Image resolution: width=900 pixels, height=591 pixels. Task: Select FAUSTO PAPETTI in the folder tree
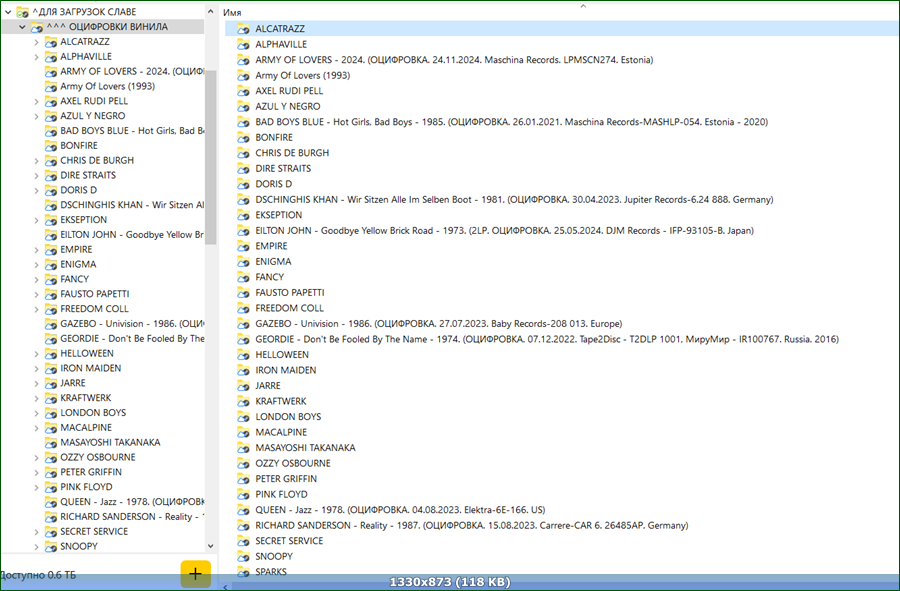[95, 294]
